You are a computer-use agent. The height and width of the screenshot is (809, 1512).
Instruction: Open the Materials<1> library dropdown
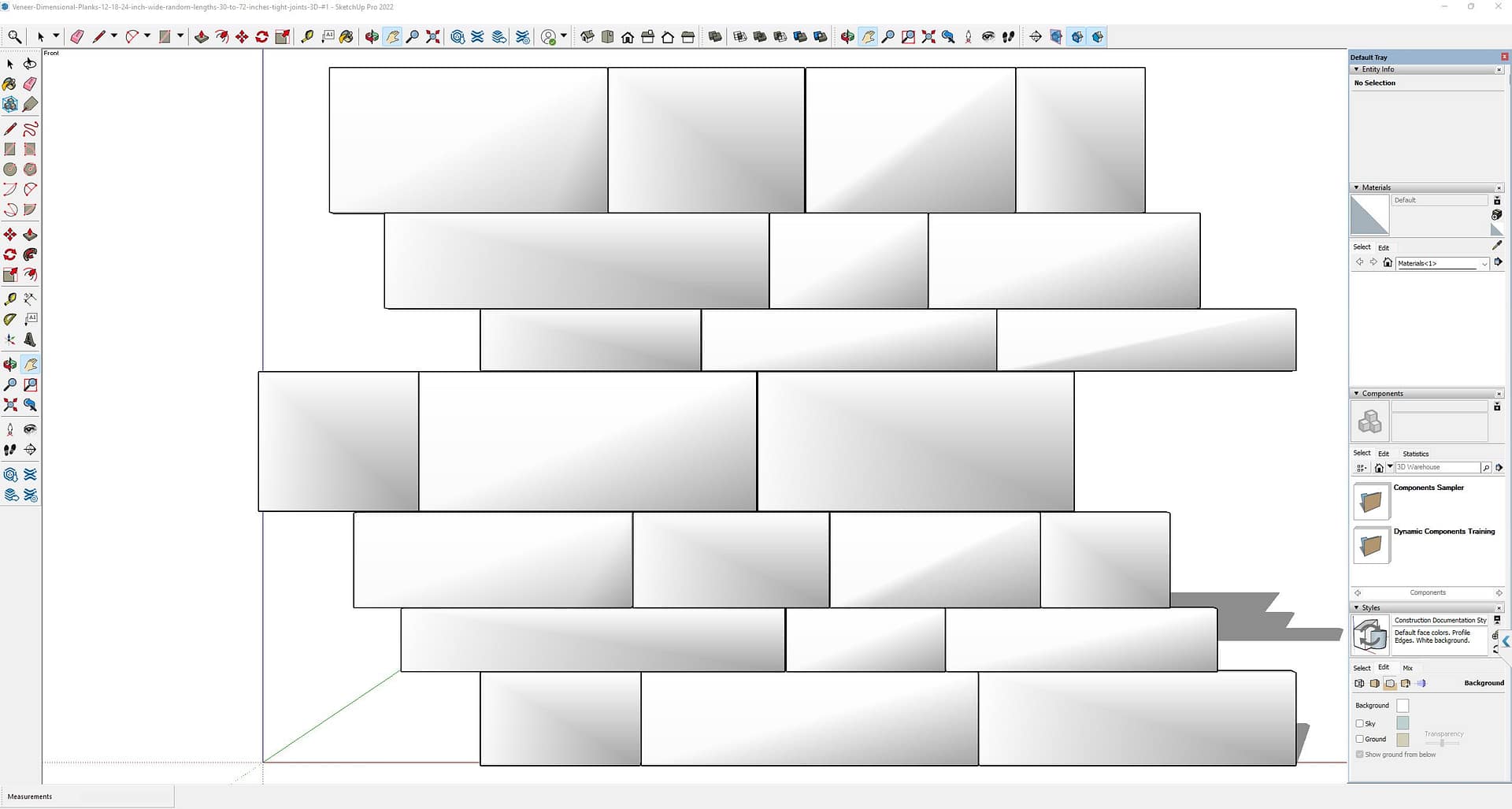click(x=1484, y=264)
